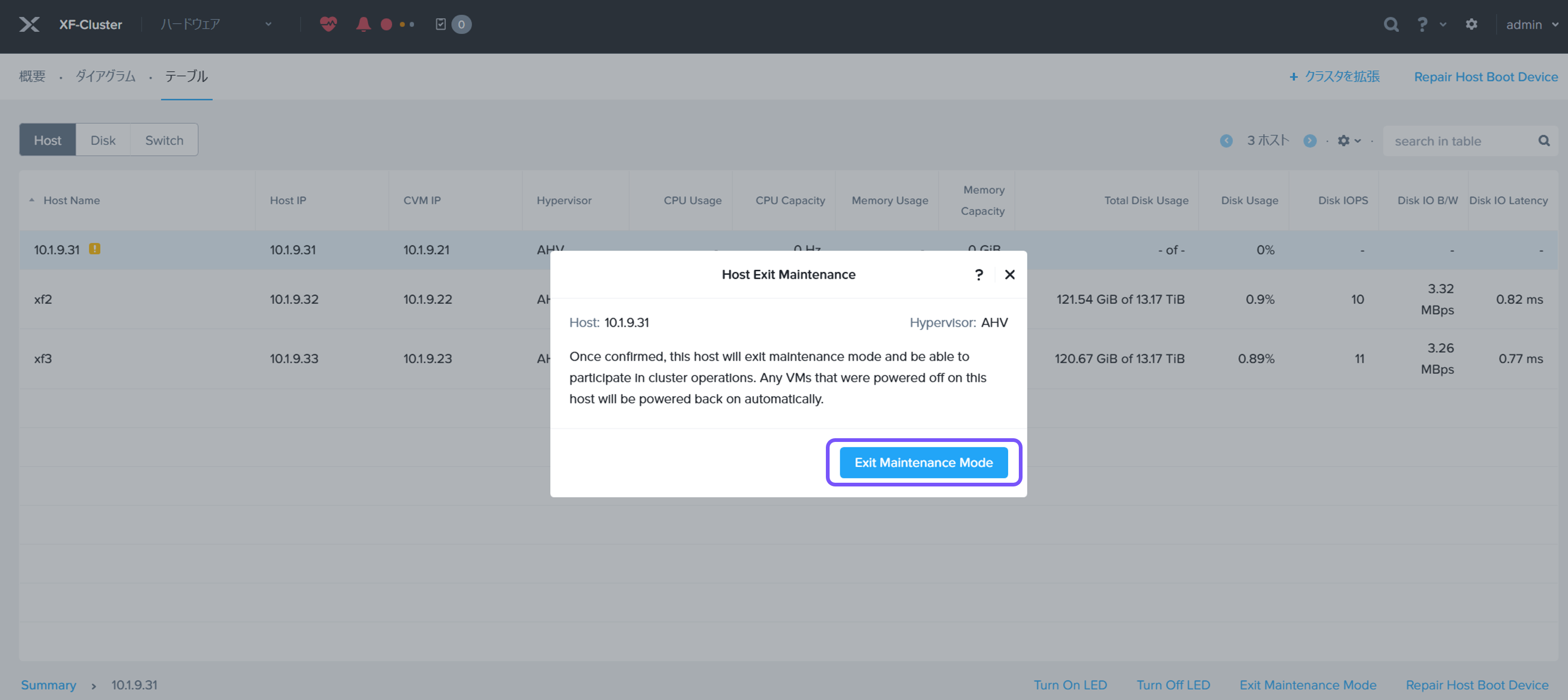The width and height of the screenshot is (1568, 700).
Task: Confirm with Exit Maintenance Mode button
Action: [923, 463]
